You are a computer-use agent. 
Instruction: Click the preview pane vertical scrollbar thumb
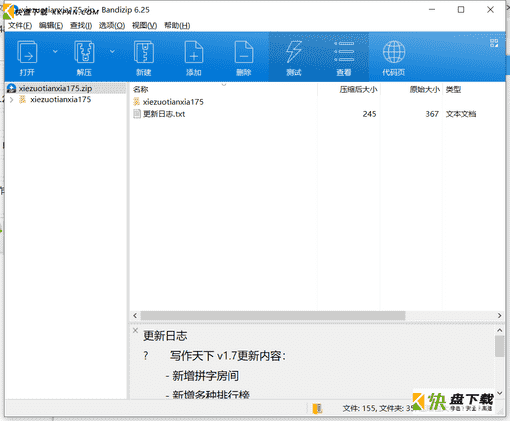point(499,346)
